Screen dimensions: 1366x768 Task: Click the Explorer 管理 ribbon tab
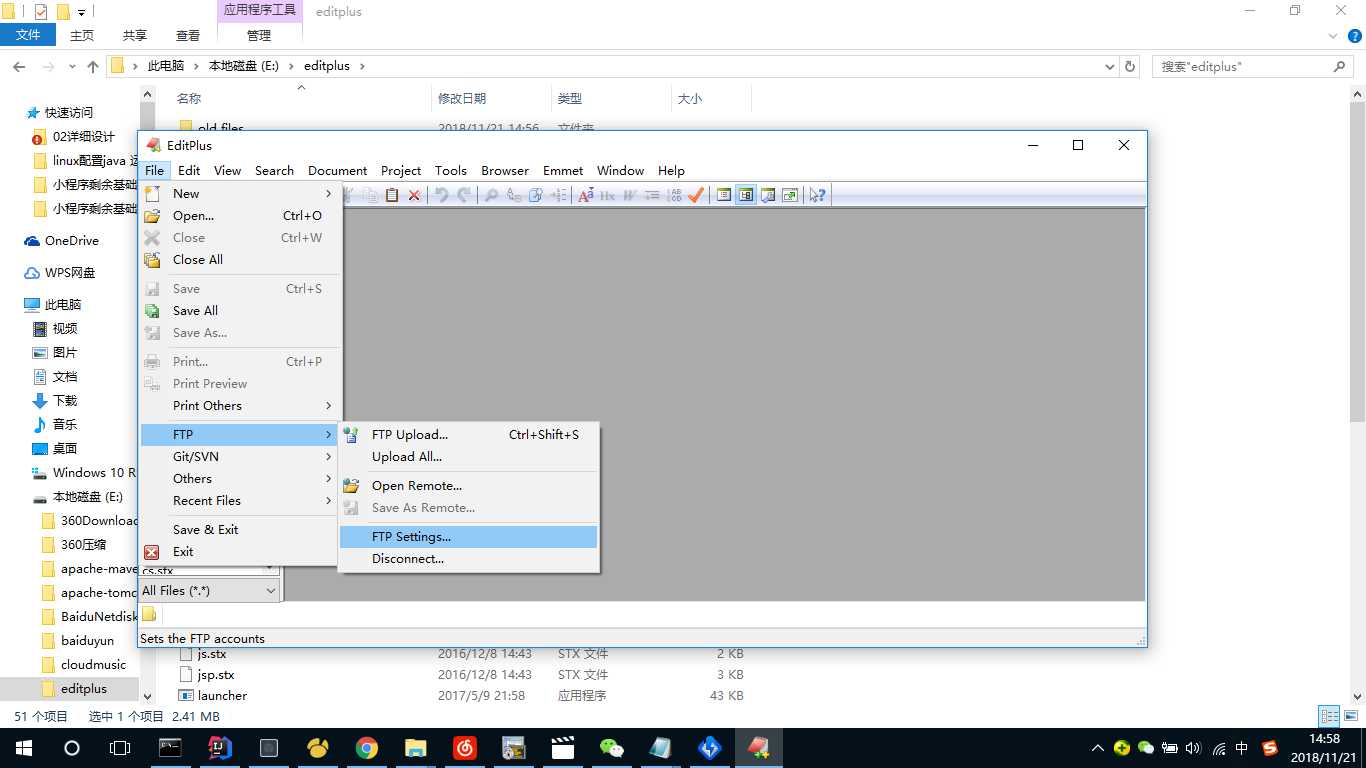[259, 35]
